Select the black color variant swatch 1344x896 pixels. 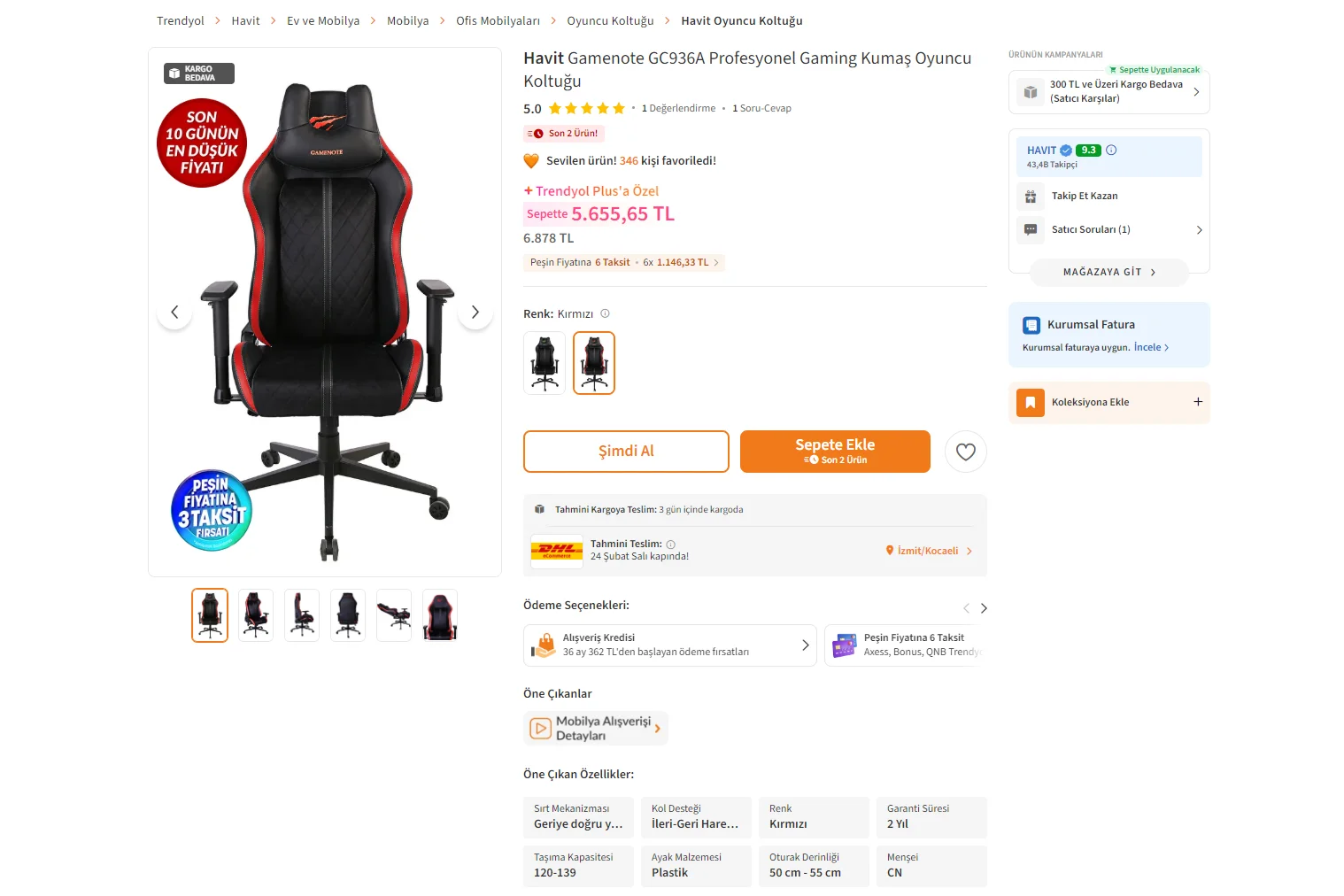pos(545,363)
